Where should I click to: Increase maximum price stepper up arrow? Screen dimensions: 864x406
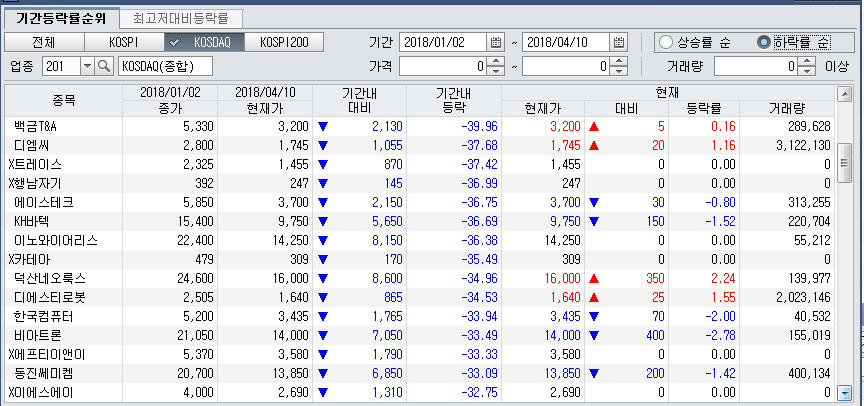pyautogui.click(x=619, y=62)
